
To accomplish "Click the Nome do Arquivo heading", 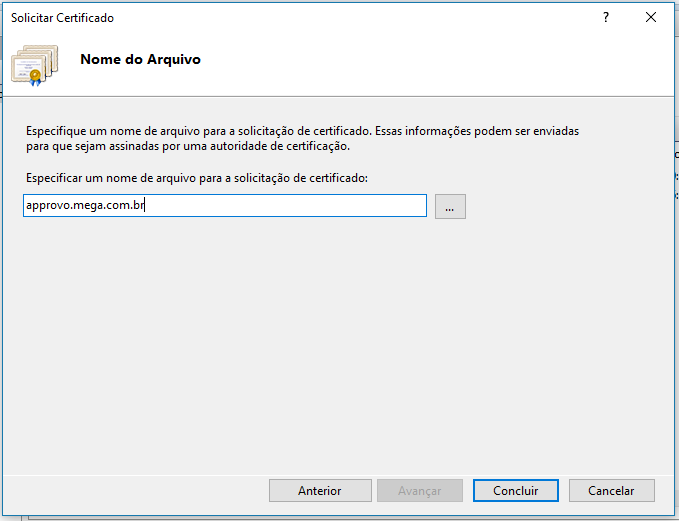I will [x=140, y=59].
